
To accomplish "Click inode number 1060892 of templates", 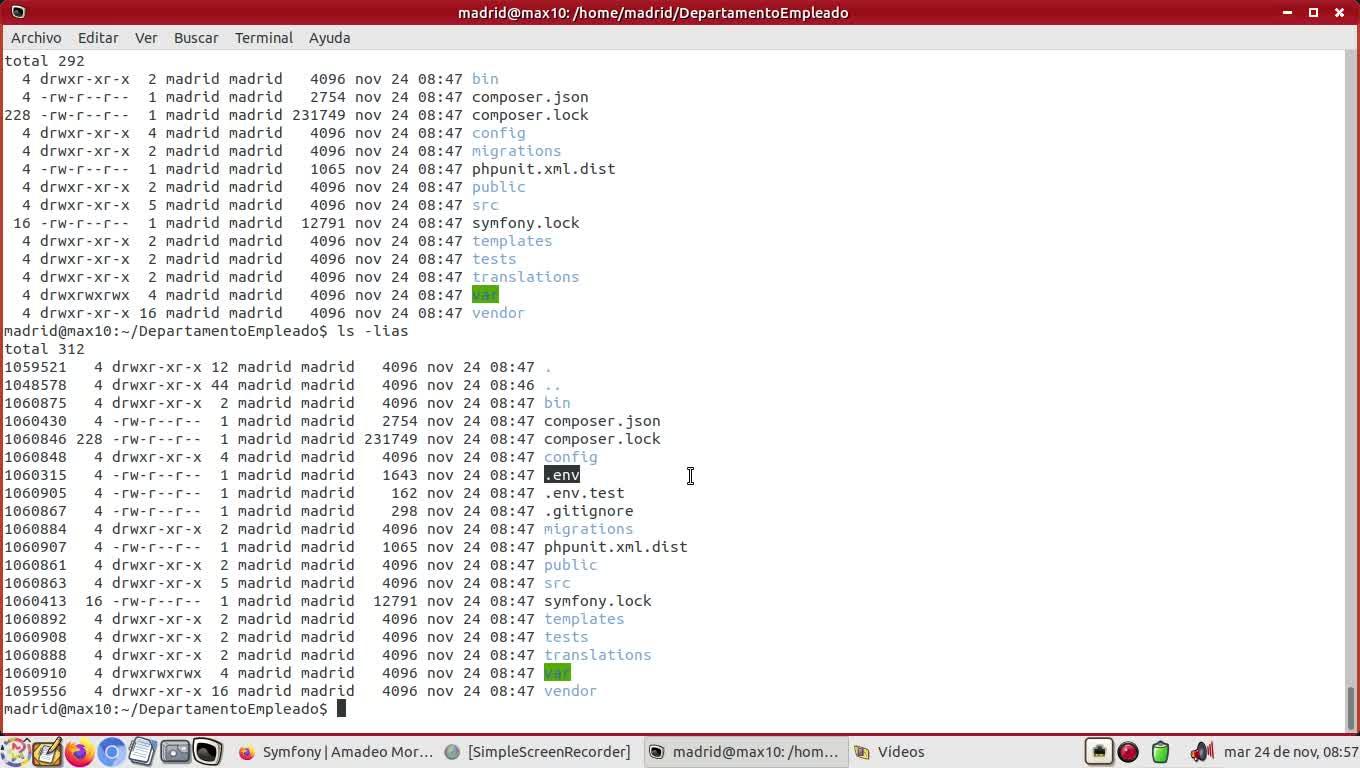I will tap(35, 619).
